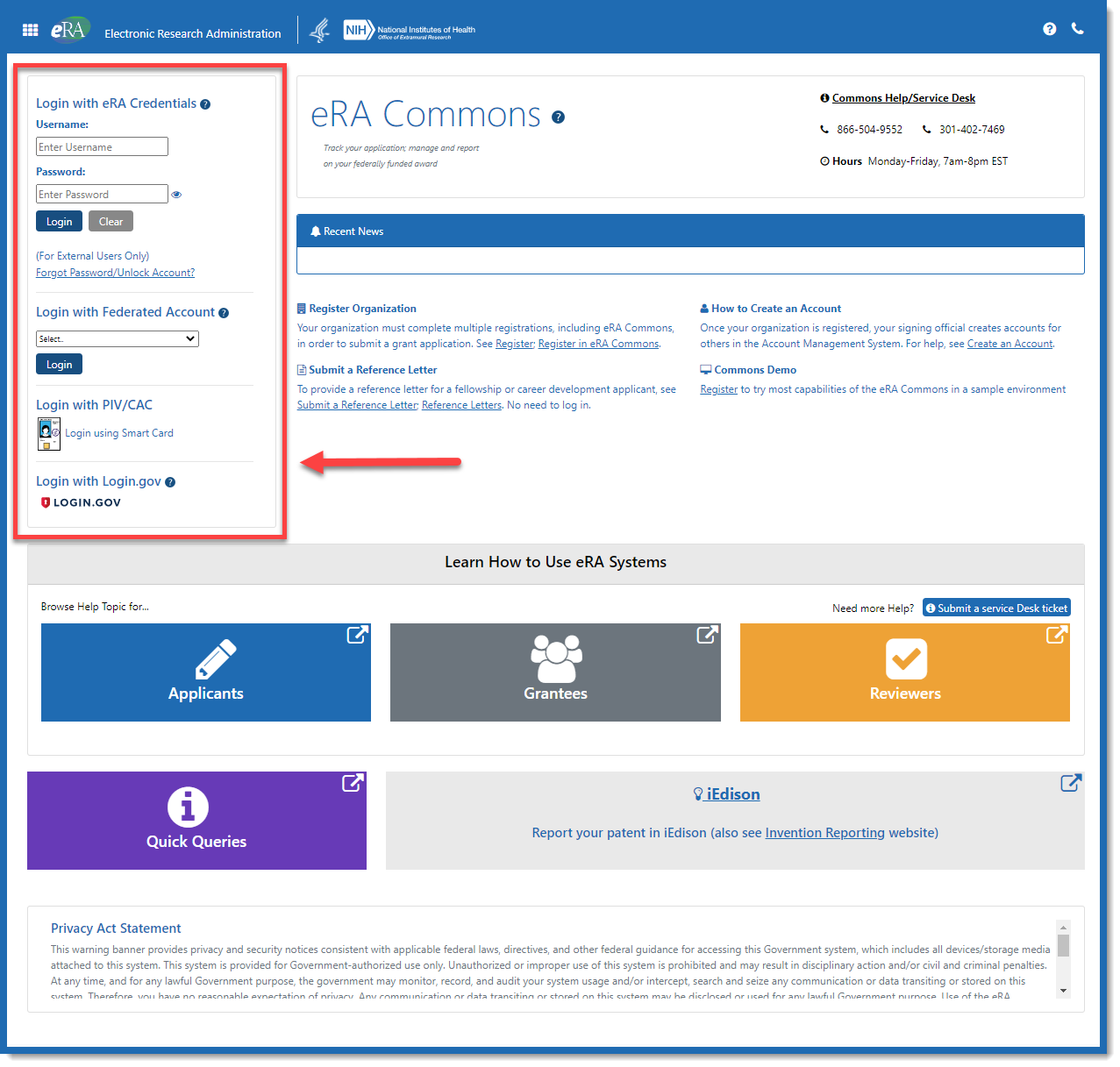Toggle password visibility eye icon
This screenshot has height=1067, width=1120.
click(176, 195)
